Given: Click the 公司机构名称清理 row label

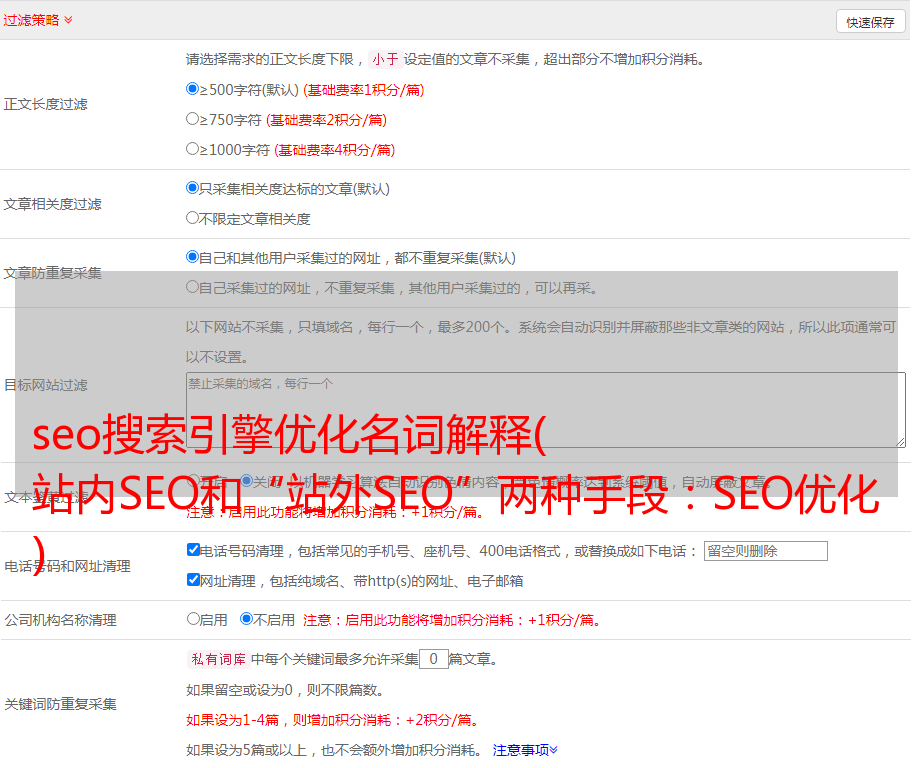Looking at the screenshot, I should coord(60,620).
